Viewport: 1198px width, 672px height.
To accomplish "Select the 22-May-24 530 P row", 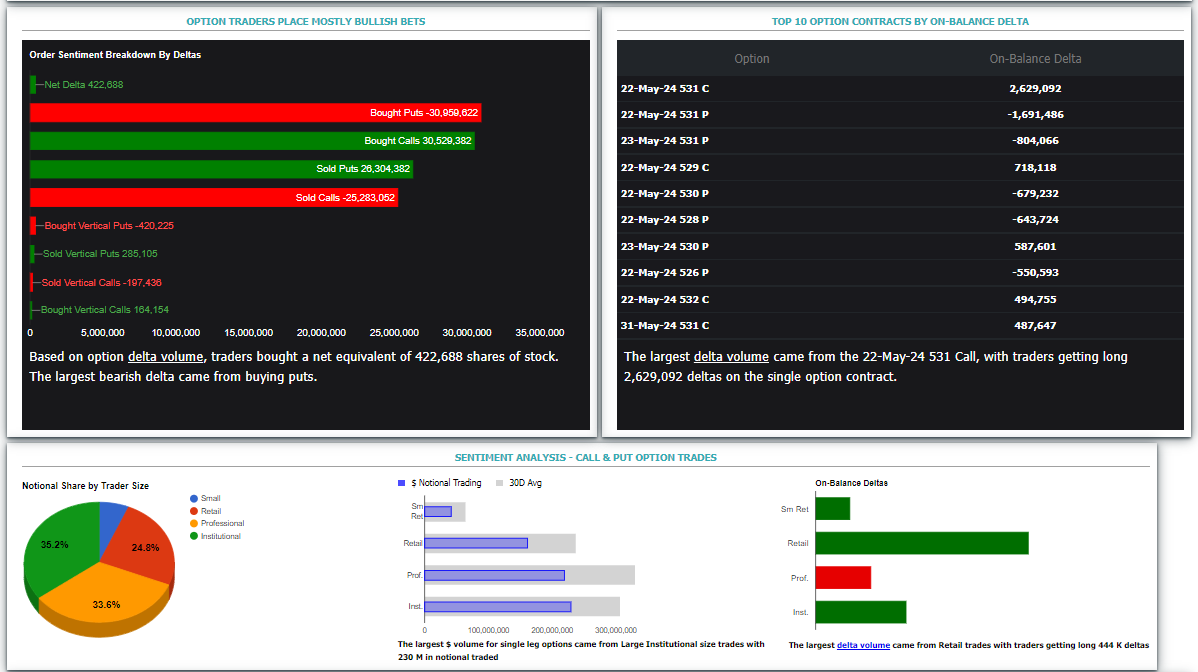I will pos(900,193).
